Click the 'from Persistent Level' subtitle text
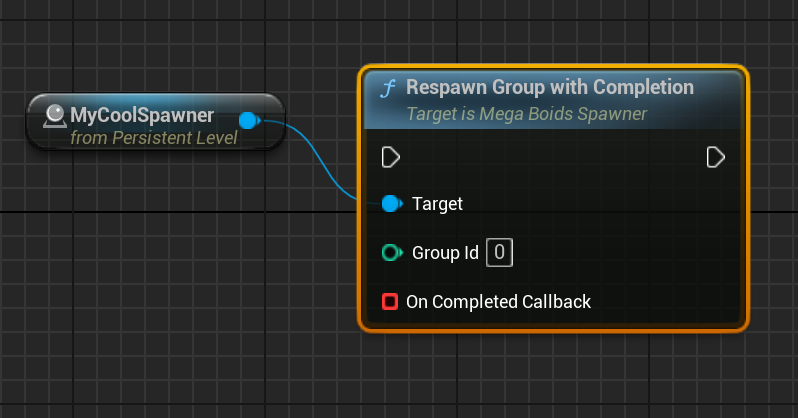This screenshot has height=418, width=798. (x=154, y=137)
